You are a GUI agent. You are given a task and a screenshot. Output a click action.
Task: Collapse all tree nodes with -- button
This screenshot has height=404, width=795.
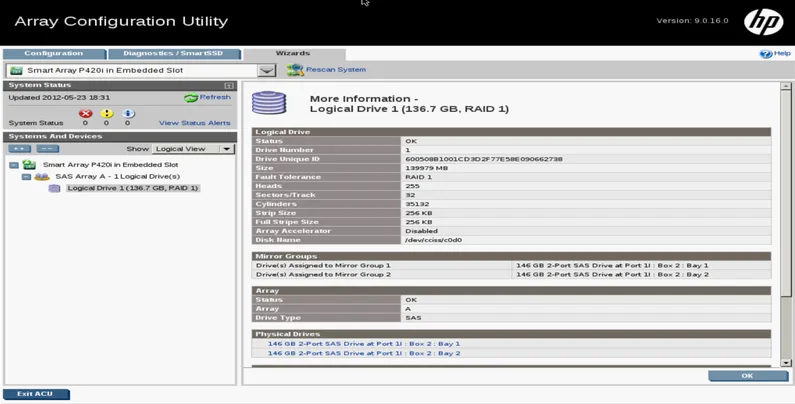[48, 149]
